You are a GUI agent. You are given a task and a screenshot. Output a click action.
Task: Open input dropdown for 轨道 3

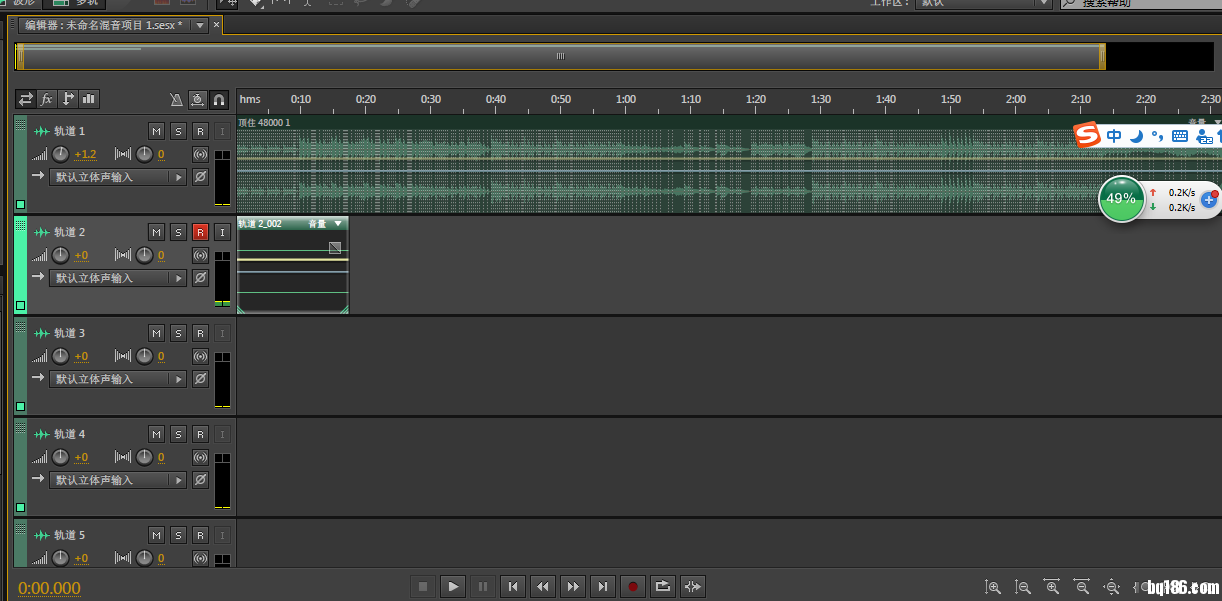179,379
